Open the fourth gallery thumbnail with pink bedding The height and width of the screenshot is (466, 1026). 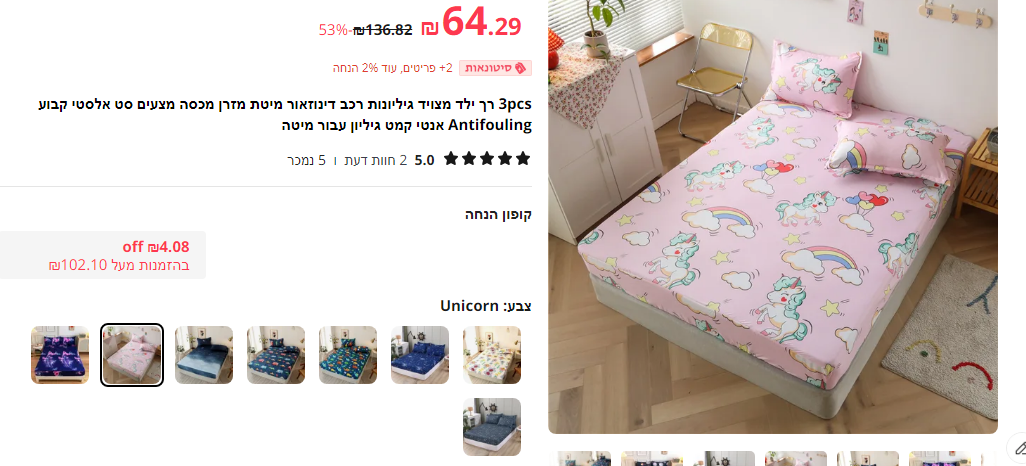click(796, 458)
